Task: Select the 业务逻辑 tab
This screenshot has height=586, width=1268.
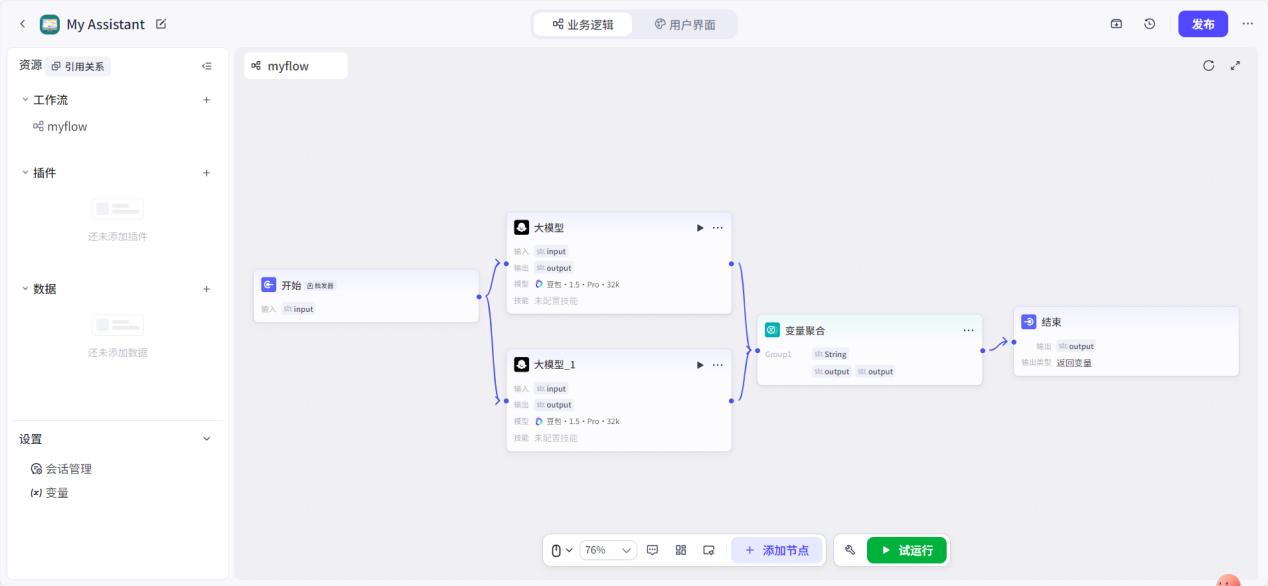Action: pos(583,24)
